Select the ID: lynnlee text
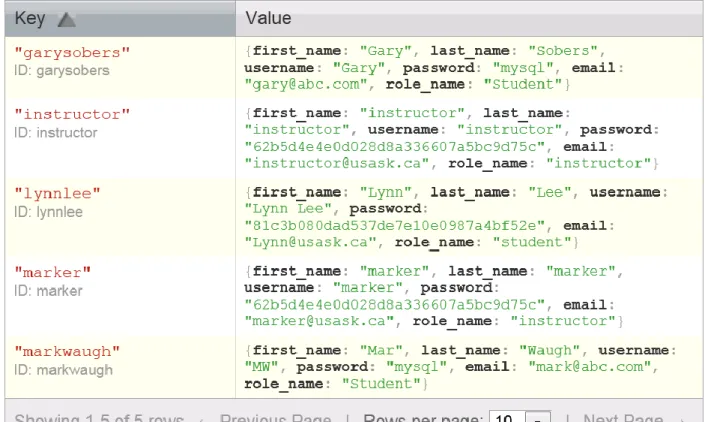This screenshot has height=422, width=705. click(48, 212)
